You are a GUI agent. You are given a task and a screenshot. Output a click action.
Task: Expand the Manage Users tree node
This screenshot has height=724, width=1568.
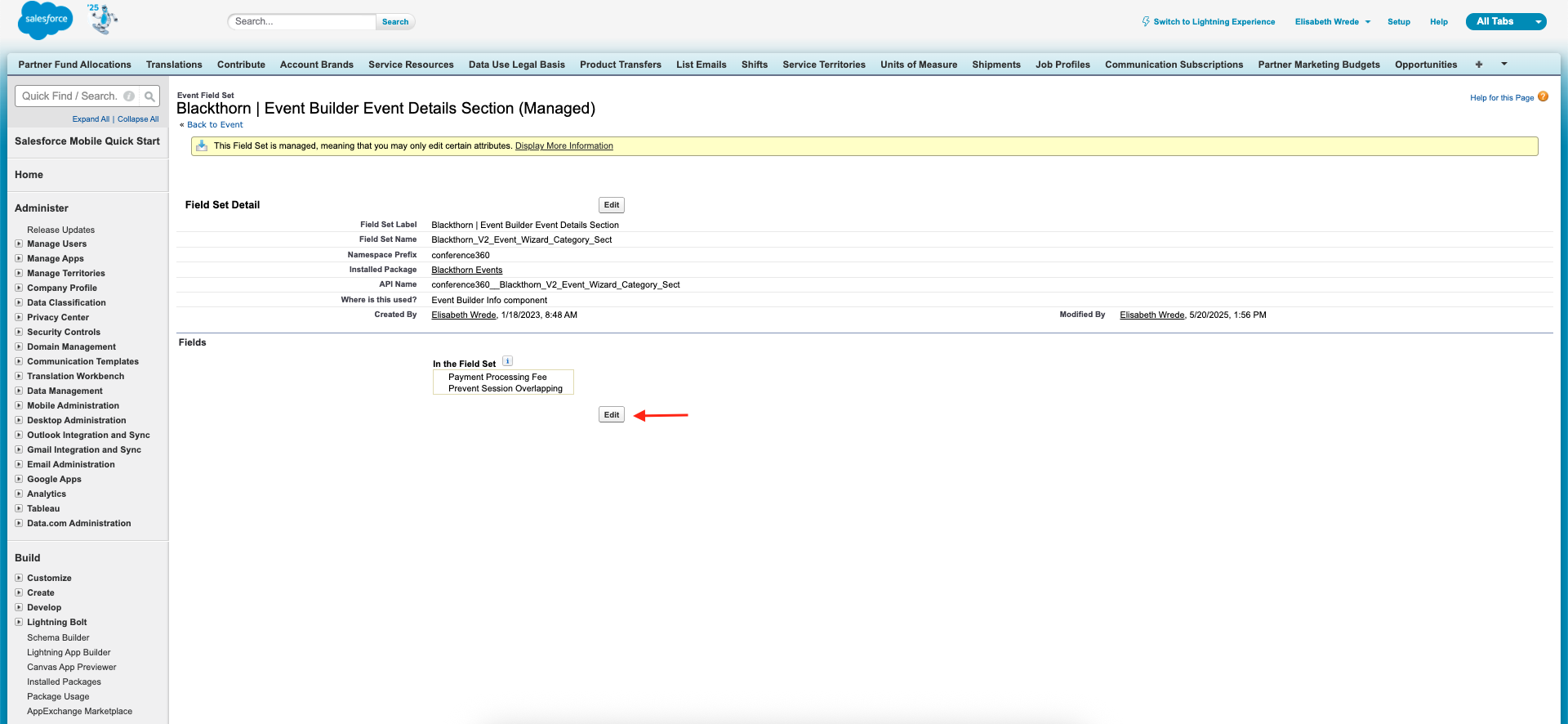pyautogui.click(x=19, y=244)
